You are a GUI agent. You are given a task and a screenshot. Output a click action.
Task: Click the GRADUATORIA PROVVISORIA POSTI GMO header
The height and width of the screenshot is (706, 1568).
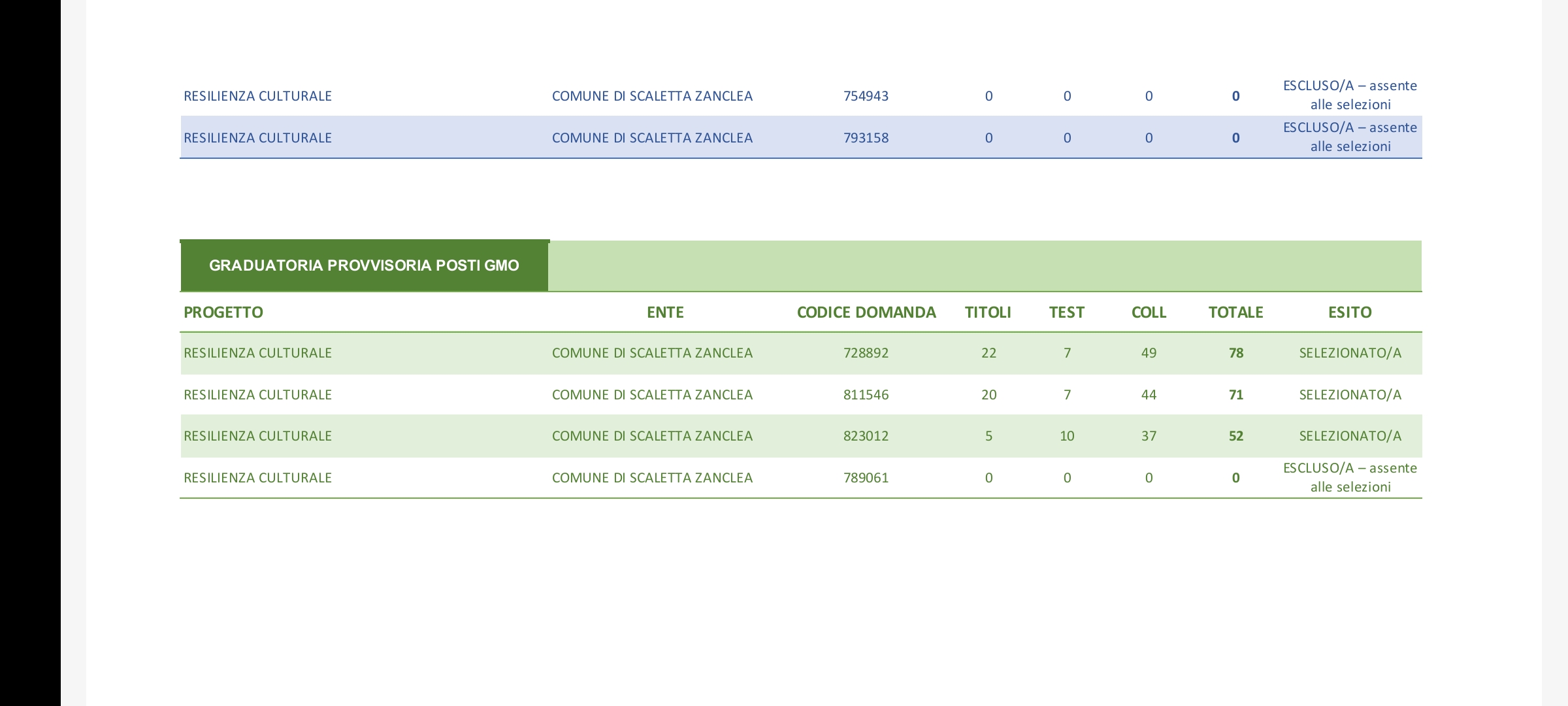(x=364, y=265)
